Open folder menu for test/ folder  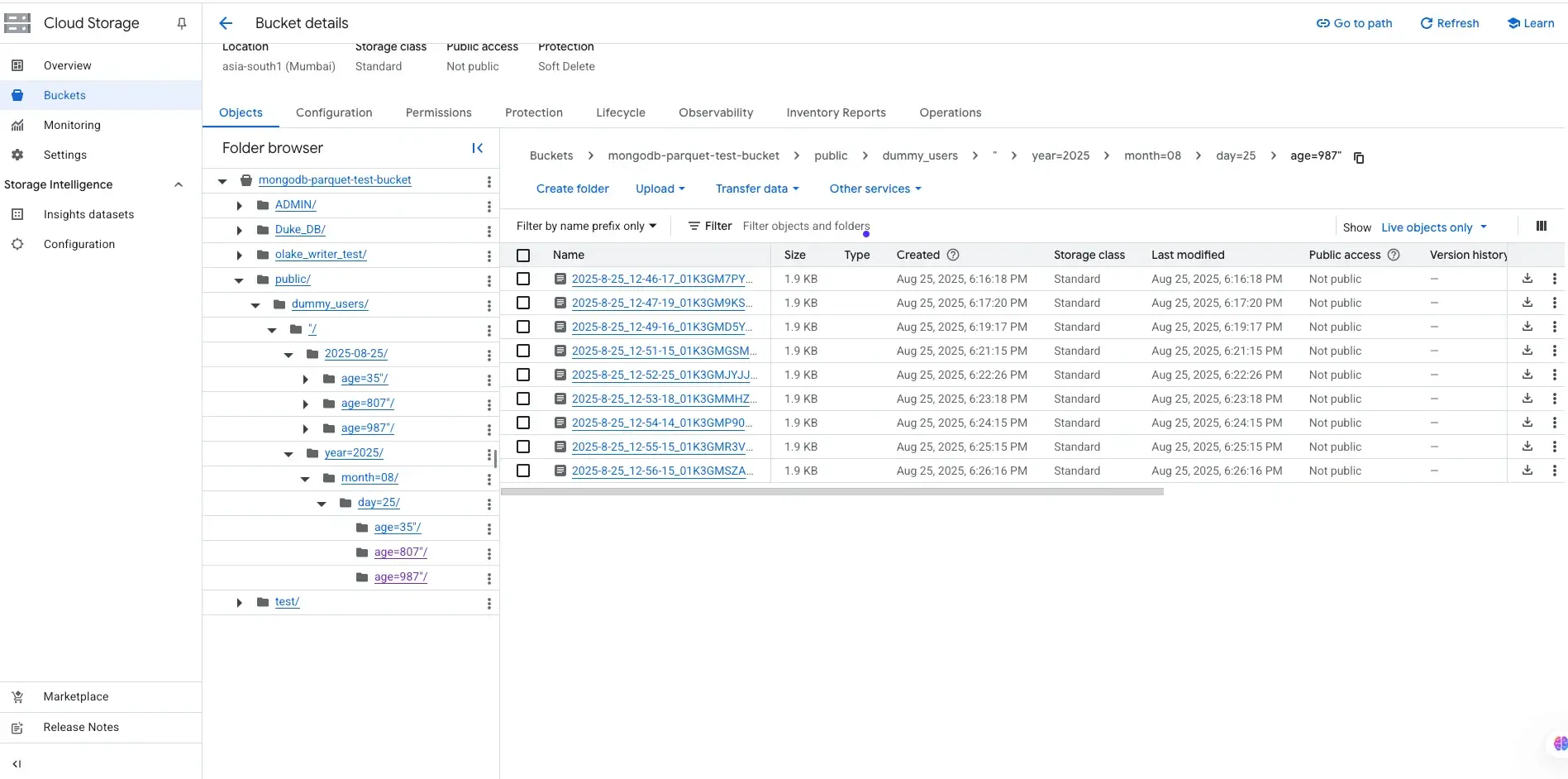(489, 603)
